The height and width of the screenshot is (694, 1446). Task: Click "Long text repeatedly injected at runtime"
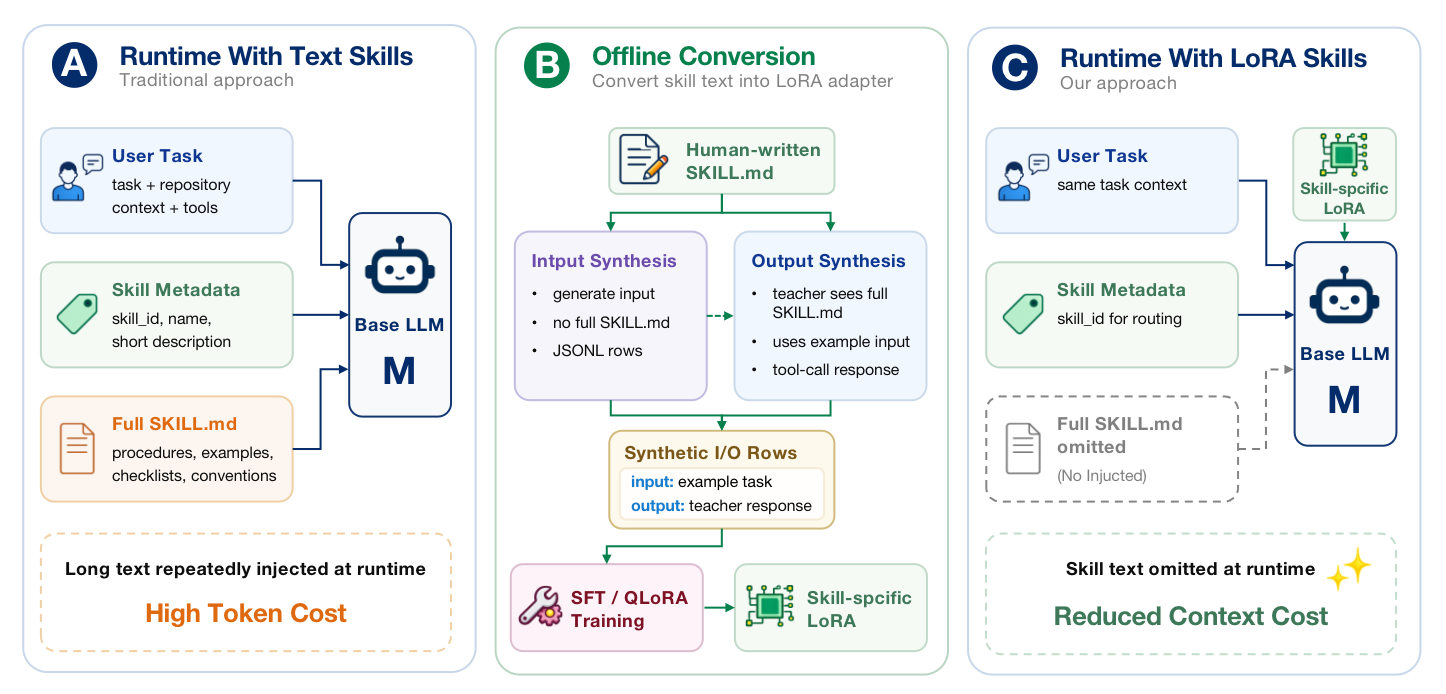(x=245, y=569)
